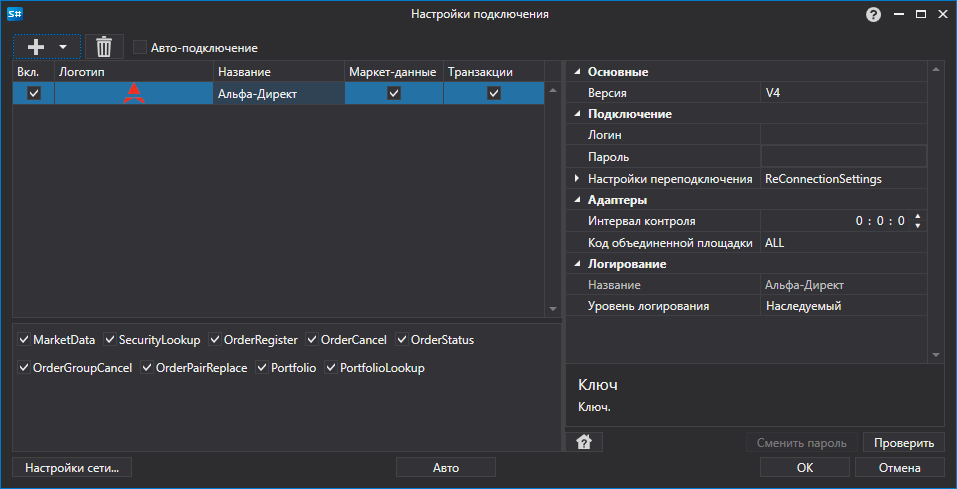The width and height of the screenshot is (957, 489).
Task: Click the Вкл. column header
Action: pos(34,72)
